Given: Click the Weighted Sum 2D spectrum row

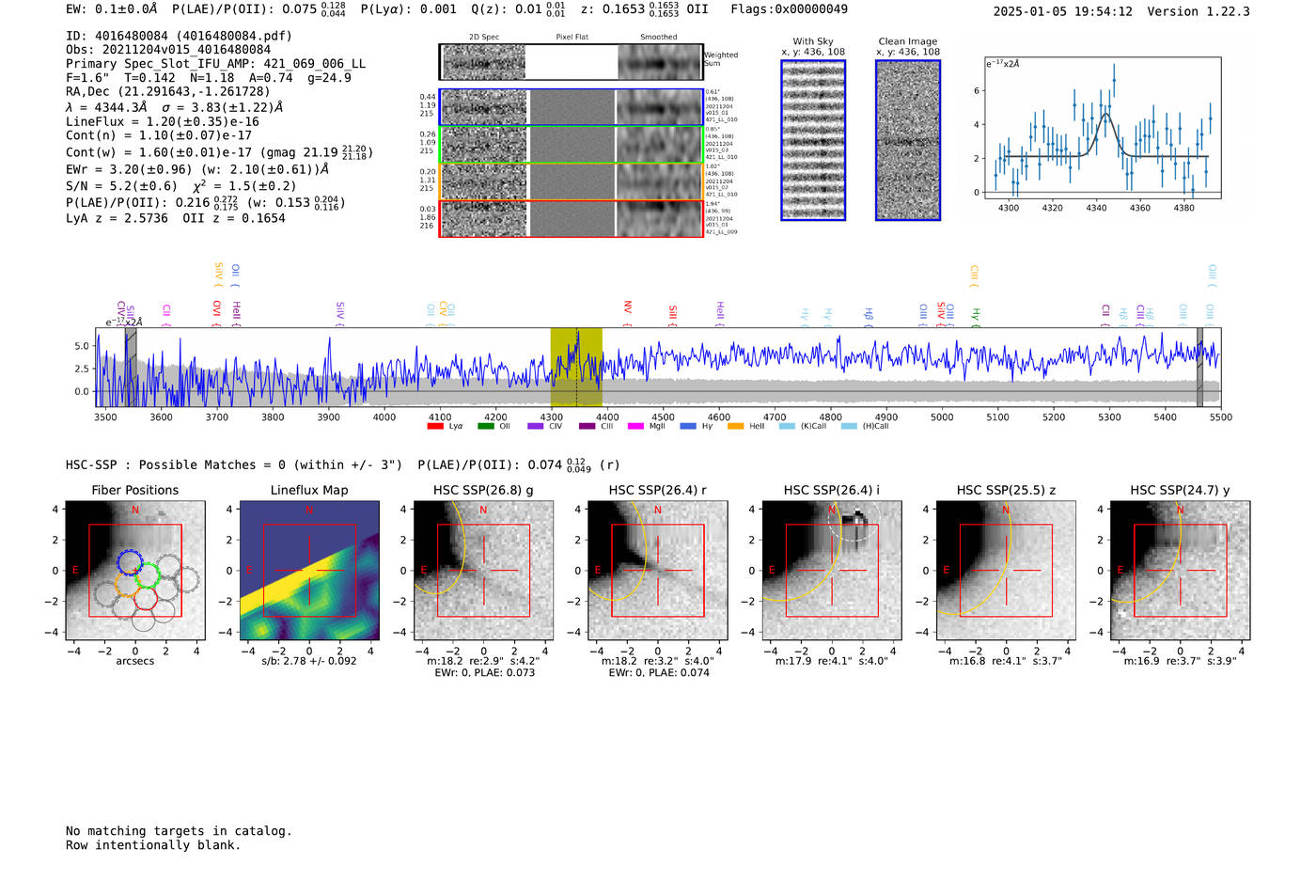Looking at the screenshot, I should point(572,62).
